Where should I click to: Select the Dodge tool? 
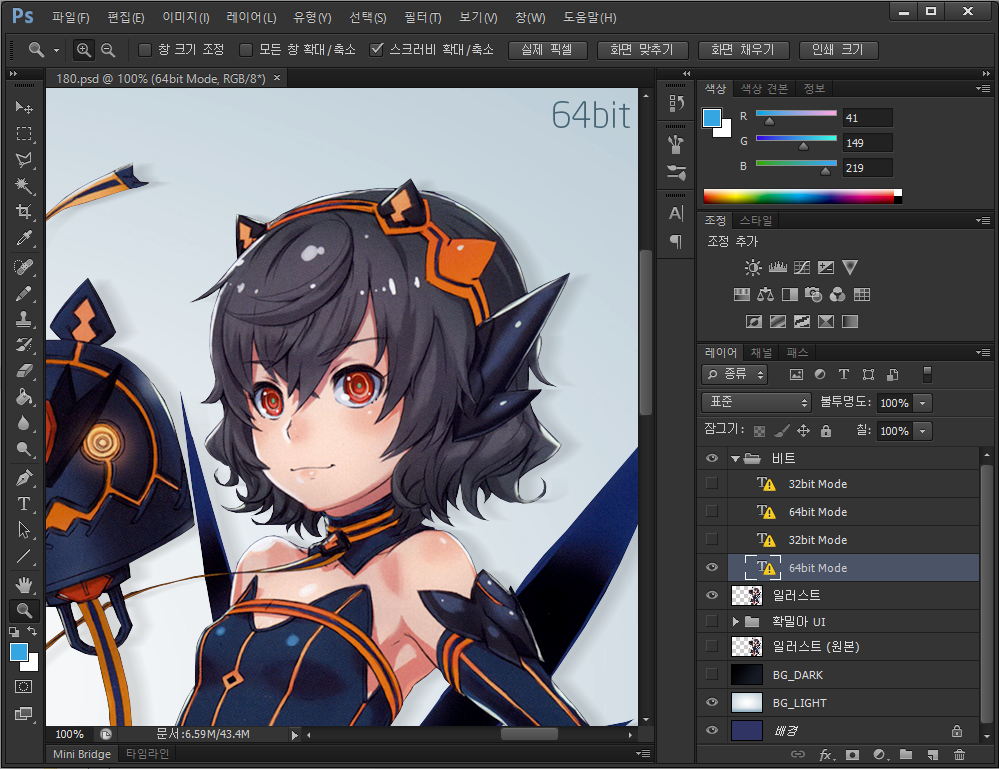coord(24,449)
